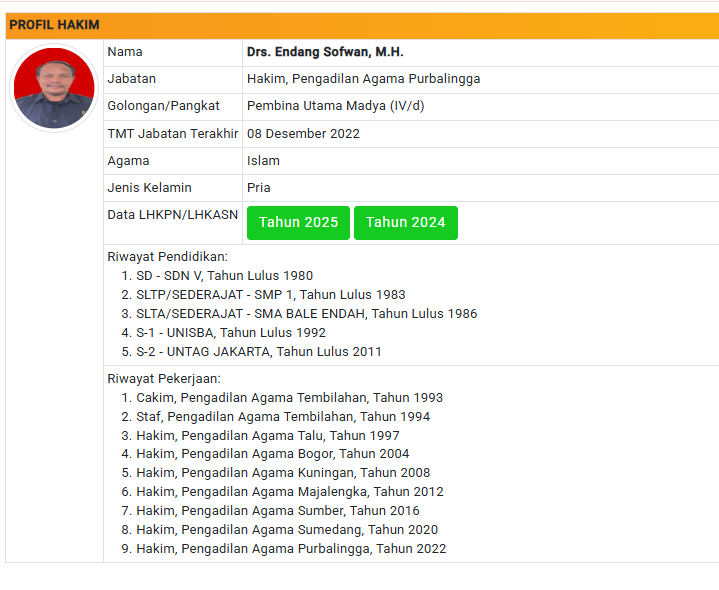Click the Riwayat Pekerjaan heading
Viewport: 719px width, 590px height.
click(x=164, y=379)
